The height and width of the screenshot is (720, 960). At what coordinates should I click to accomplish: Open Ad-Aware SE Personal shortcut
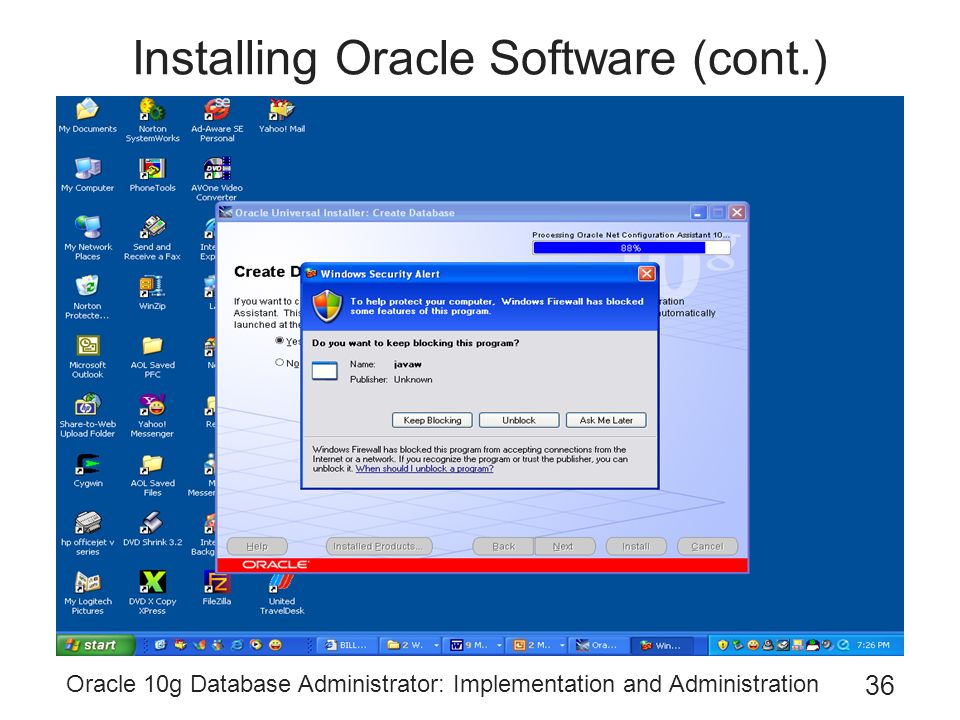click(x=217, y=120)
